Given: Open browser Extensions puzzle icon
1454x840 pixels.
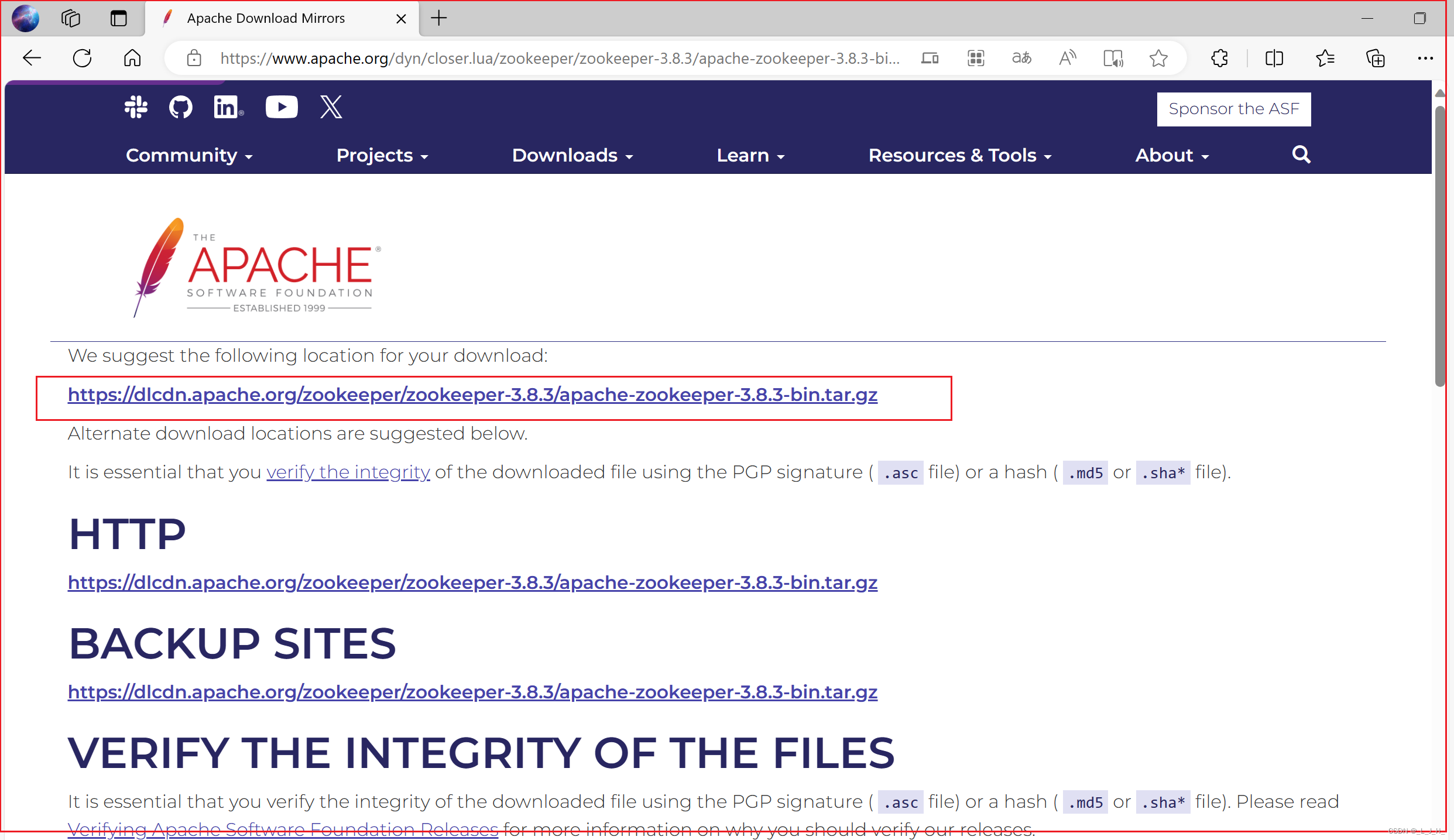Looking at the screenshot, I should [x=1219, y=58].
